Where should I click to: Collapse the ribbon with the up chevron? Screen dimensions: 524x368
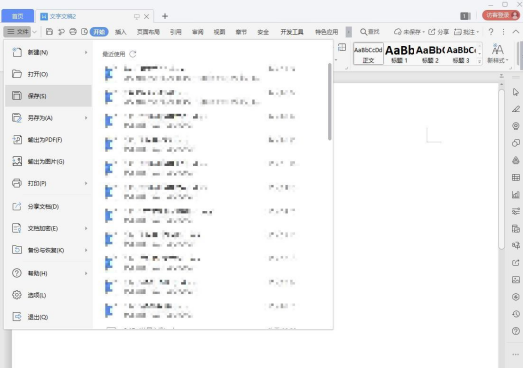click(516, 32)
